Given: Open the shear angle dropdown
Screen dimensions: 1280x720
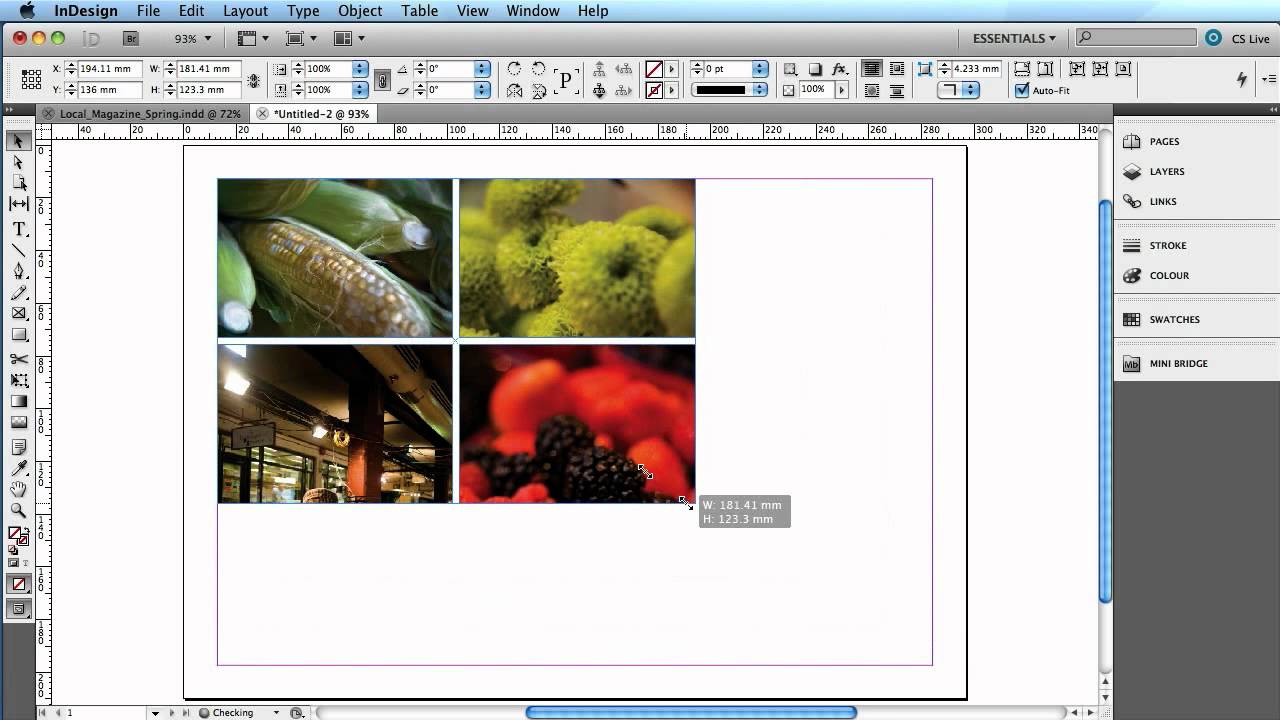Looking at the screenshot, I should (482, 90).
